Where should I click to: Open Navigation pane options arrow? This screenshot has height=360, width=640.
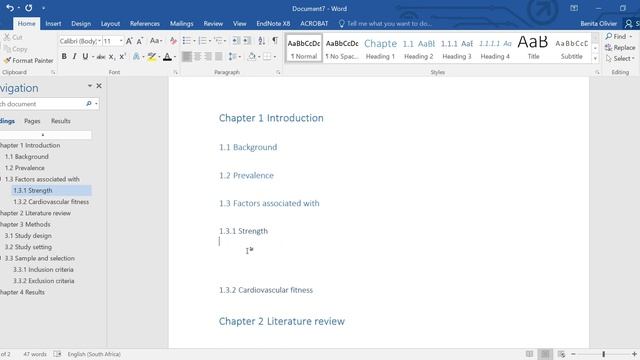pyautogui.click(x=90, y=86)
